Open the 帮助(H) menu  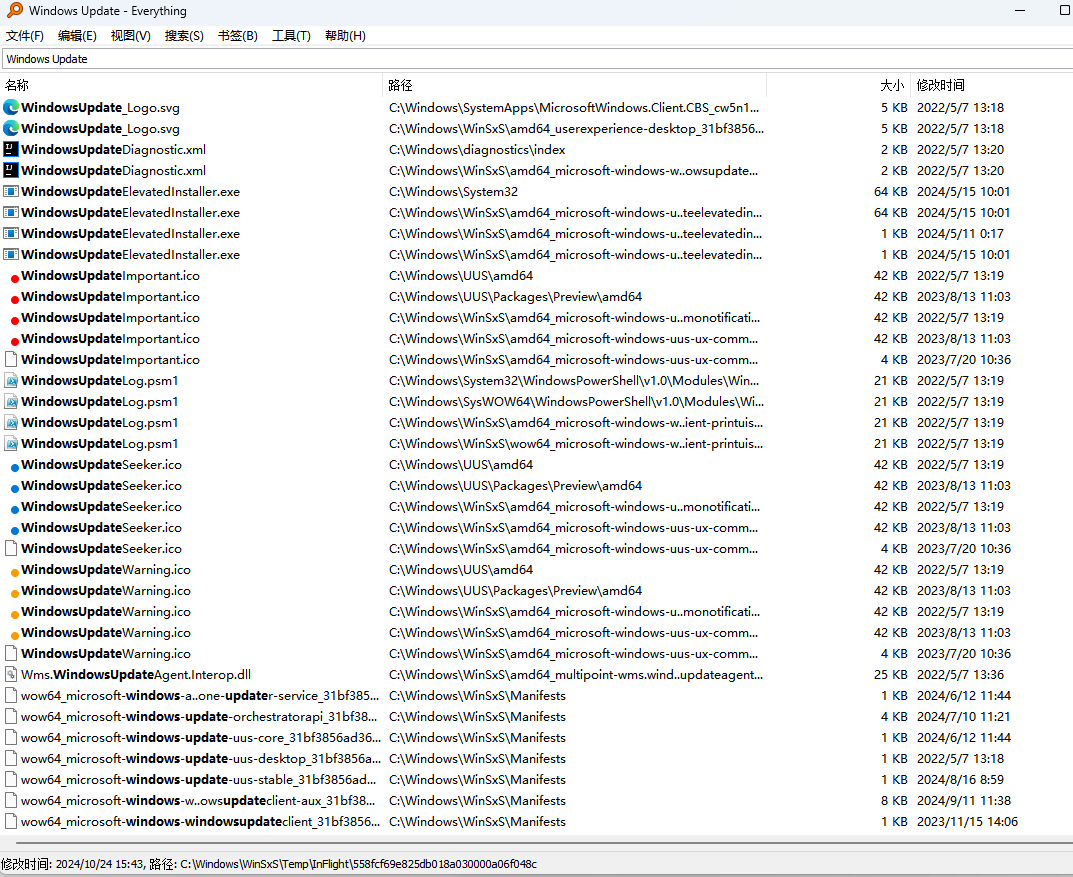(x=346, y=36)
